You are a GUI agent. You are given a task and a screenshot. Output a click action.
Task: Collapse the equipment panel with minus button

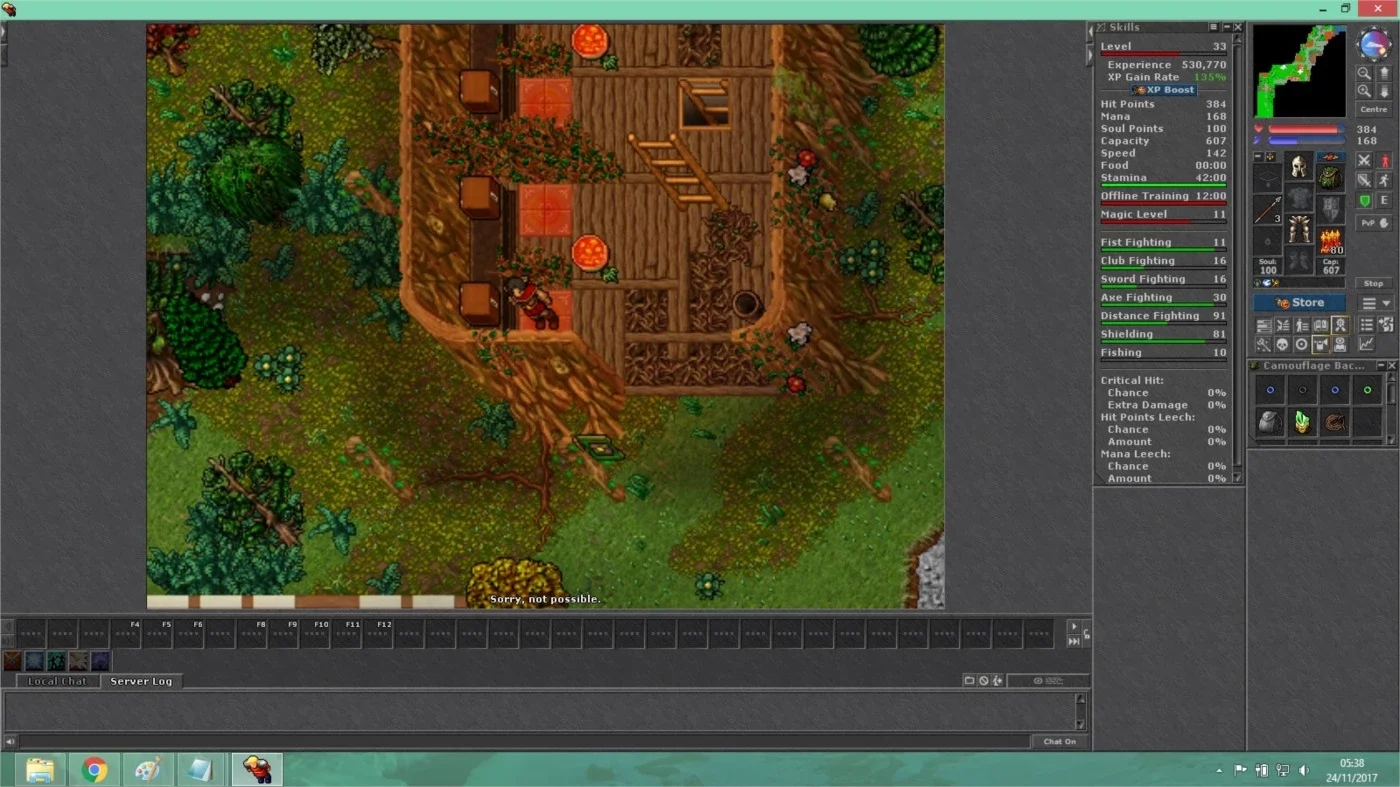tap(1258, 157)
